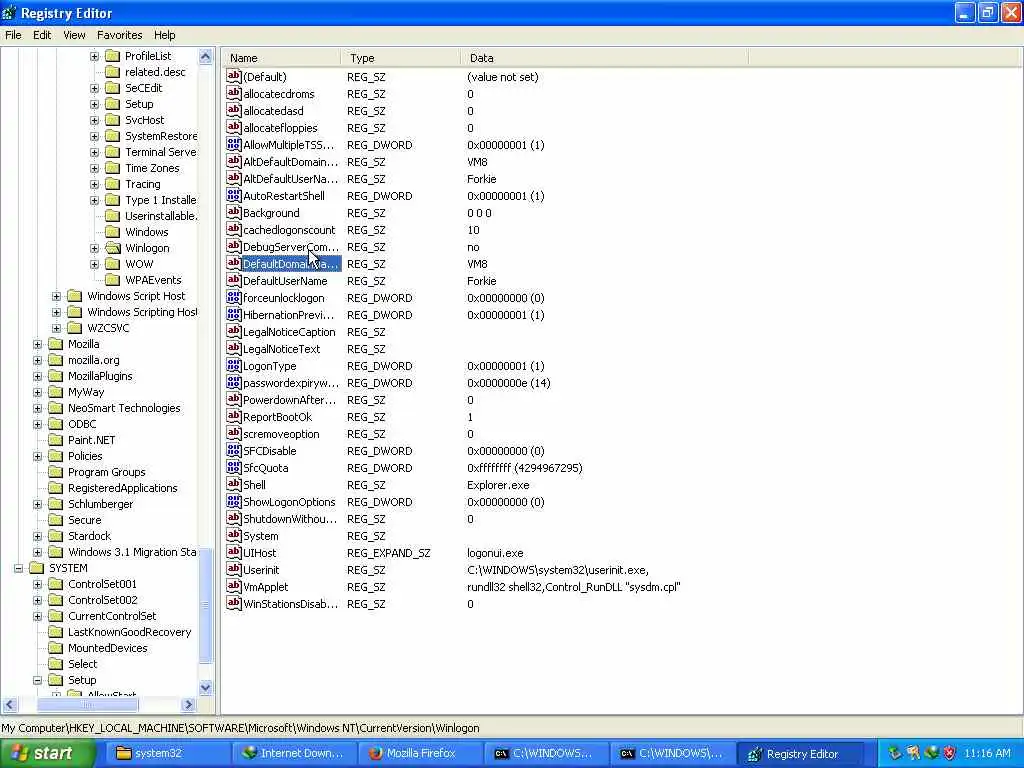
Task: Click the icon next to LegalNoticeCaption
Action: 234,331
